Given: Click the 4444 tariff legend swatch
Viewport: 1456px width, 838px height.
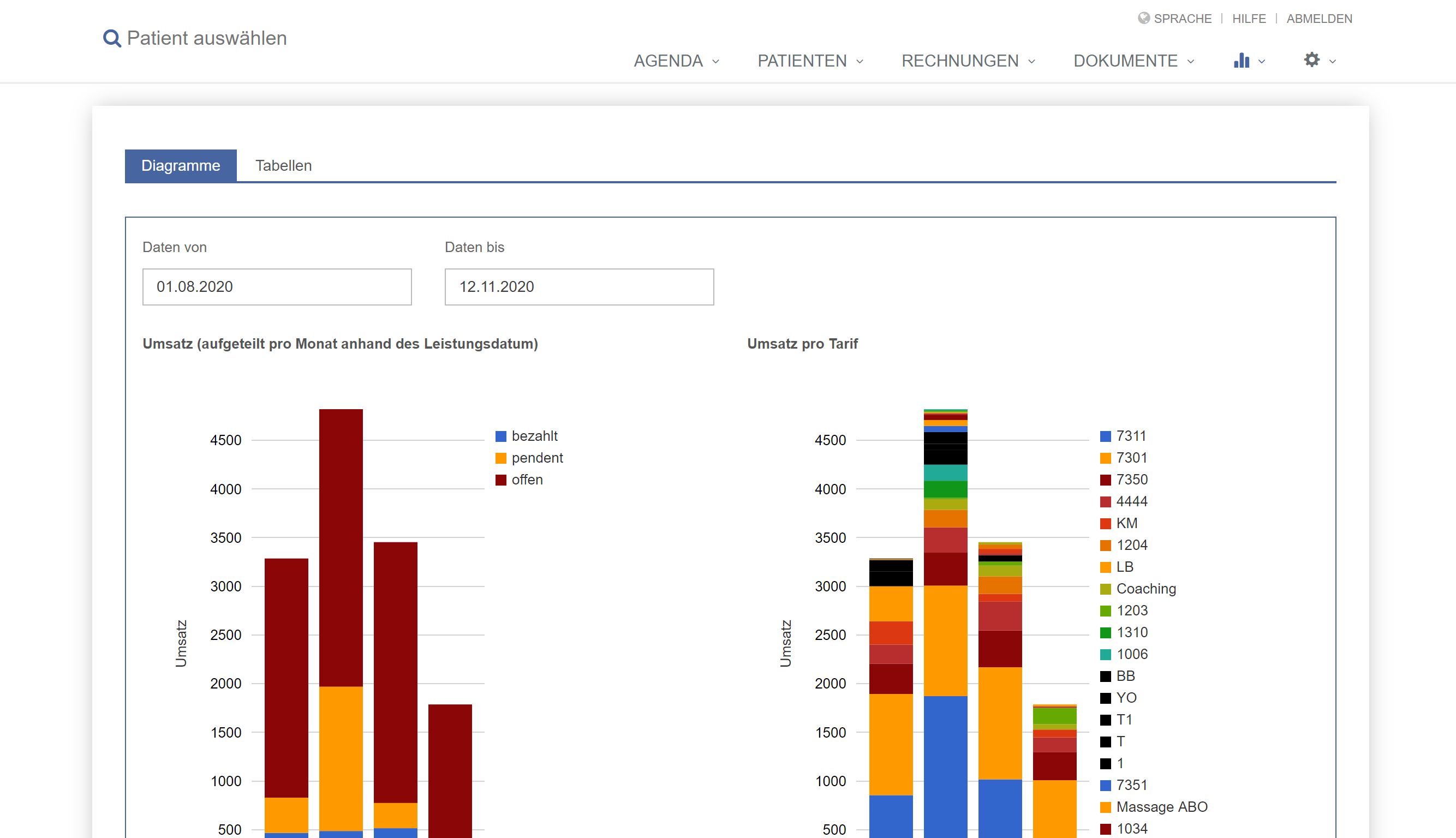Looking at the screenshot, I should pyautogui.click(x=1106, y=502).
